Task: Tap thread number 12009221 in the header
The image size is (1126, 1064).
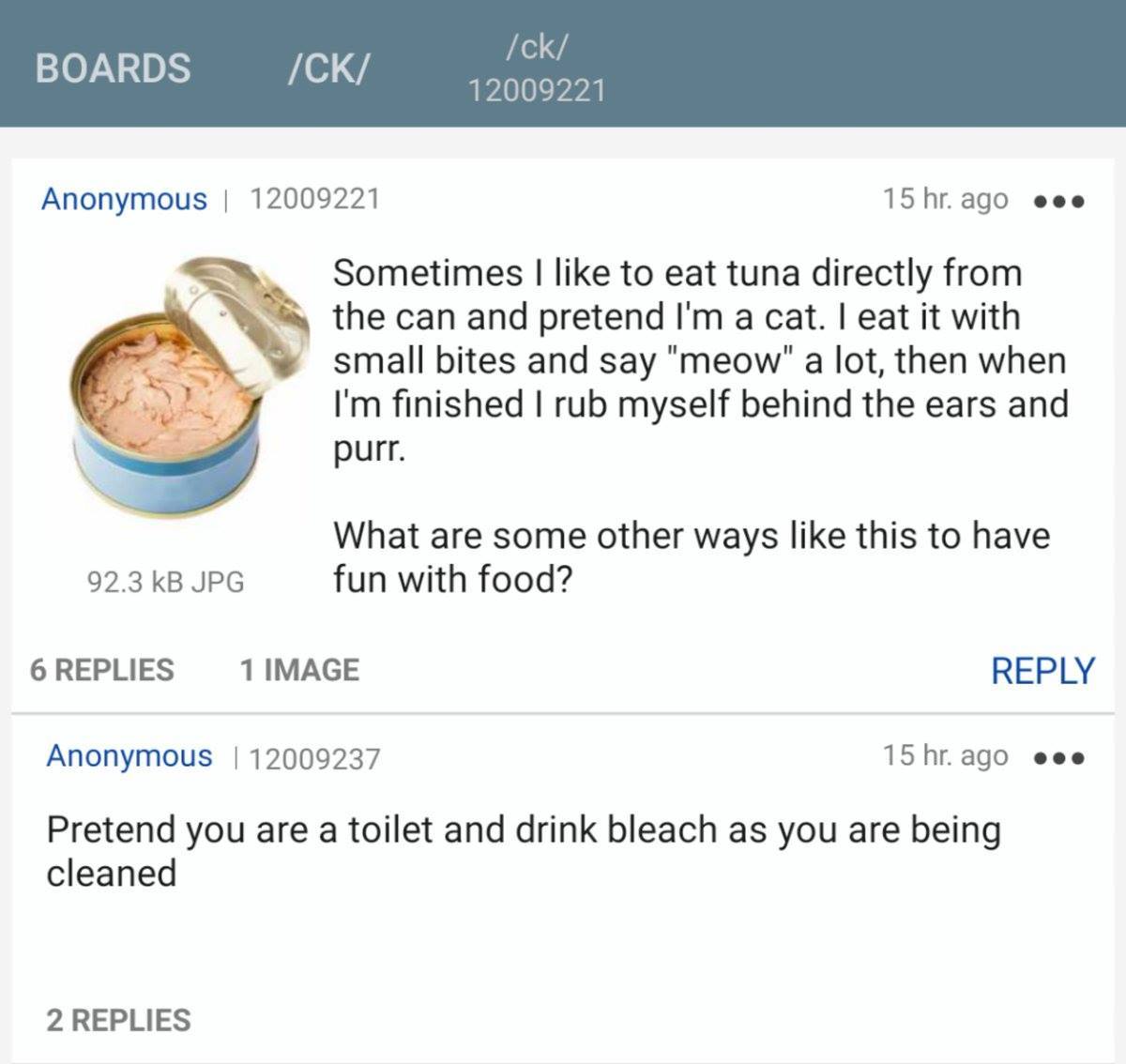Action: point(537,90)
